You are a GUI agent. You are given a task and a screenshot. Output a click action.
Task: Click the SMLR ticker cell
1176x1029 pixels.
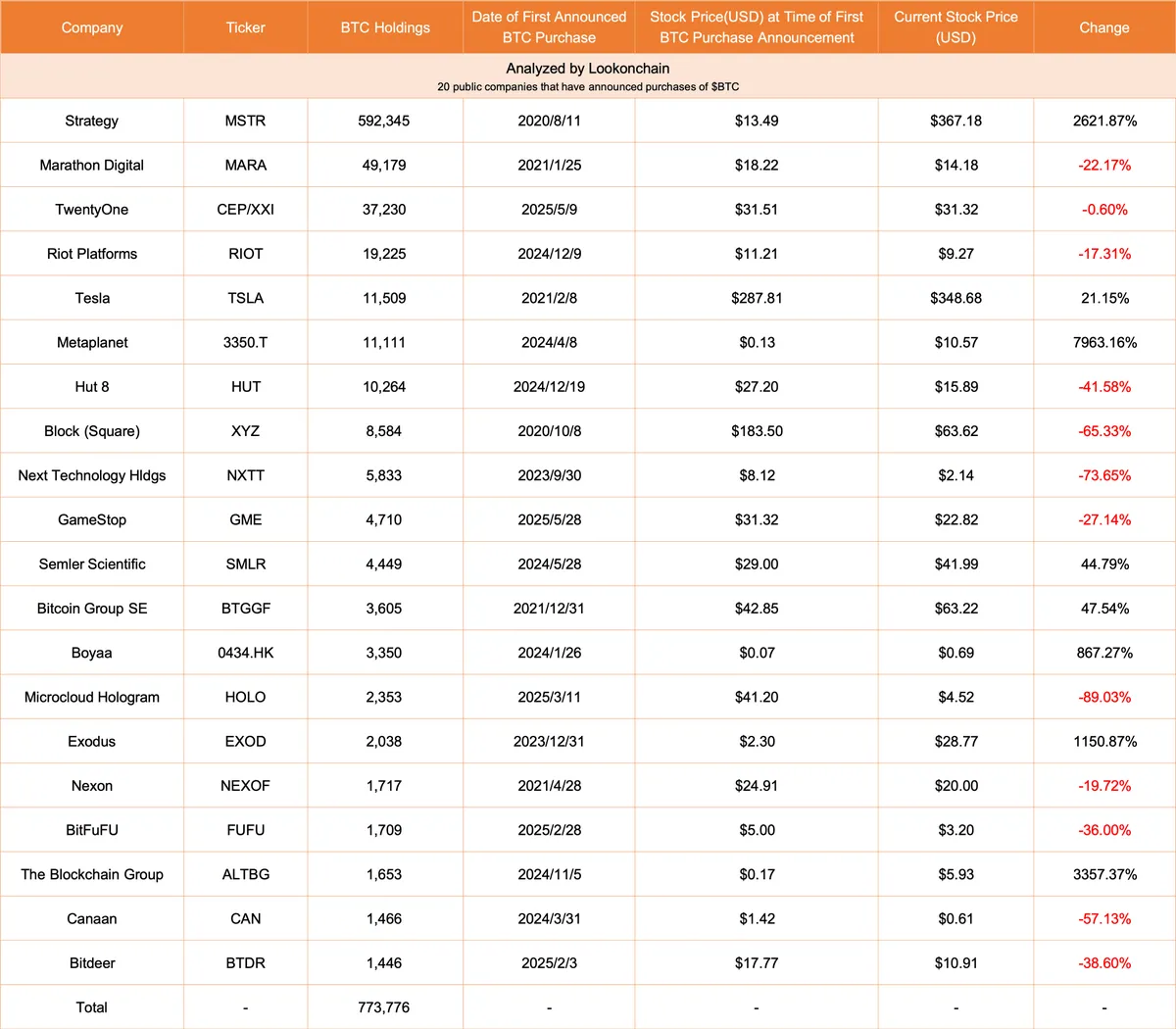(245, 564)
